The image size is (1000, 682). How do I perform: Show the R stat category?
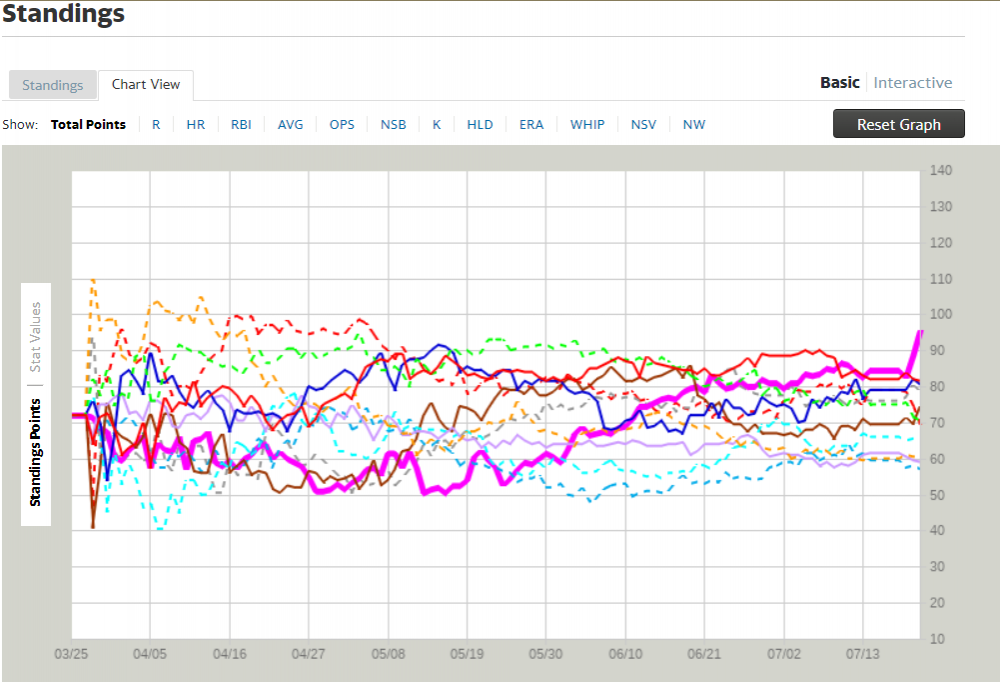tap(156, 125)
